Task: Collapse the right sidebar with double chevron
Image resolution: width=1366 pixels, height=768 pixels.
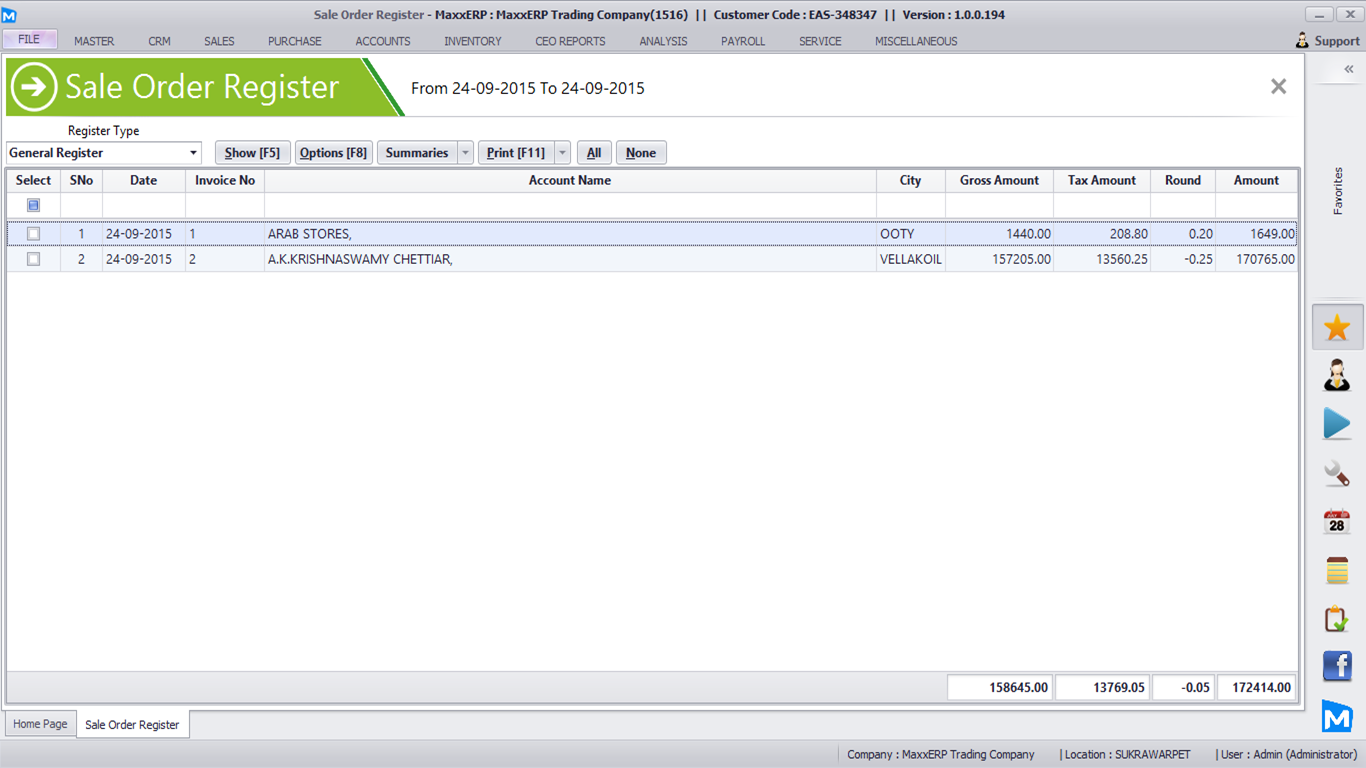Action: tap(1348, 69)
